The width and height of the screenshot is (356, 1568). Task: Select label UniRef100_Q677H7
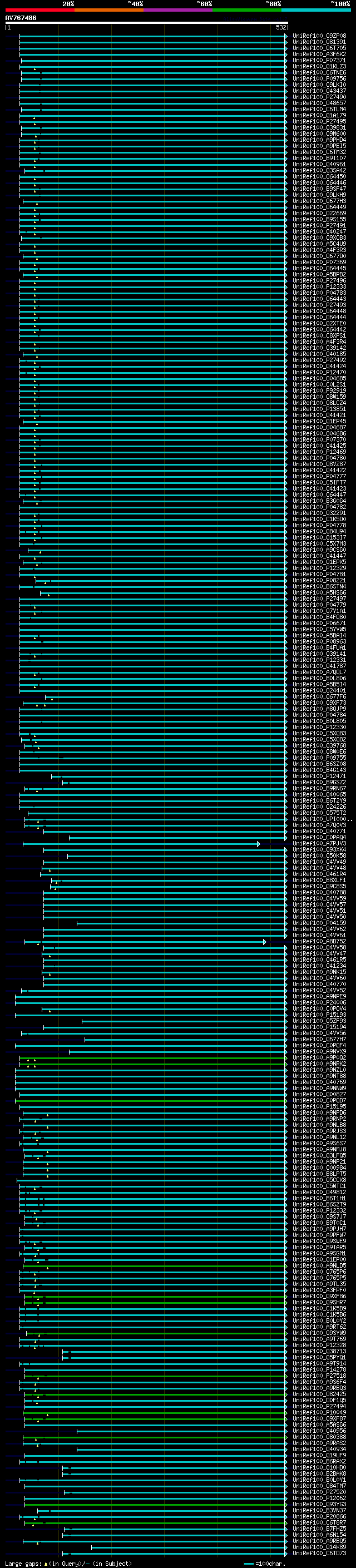(x=319, y=1038)
